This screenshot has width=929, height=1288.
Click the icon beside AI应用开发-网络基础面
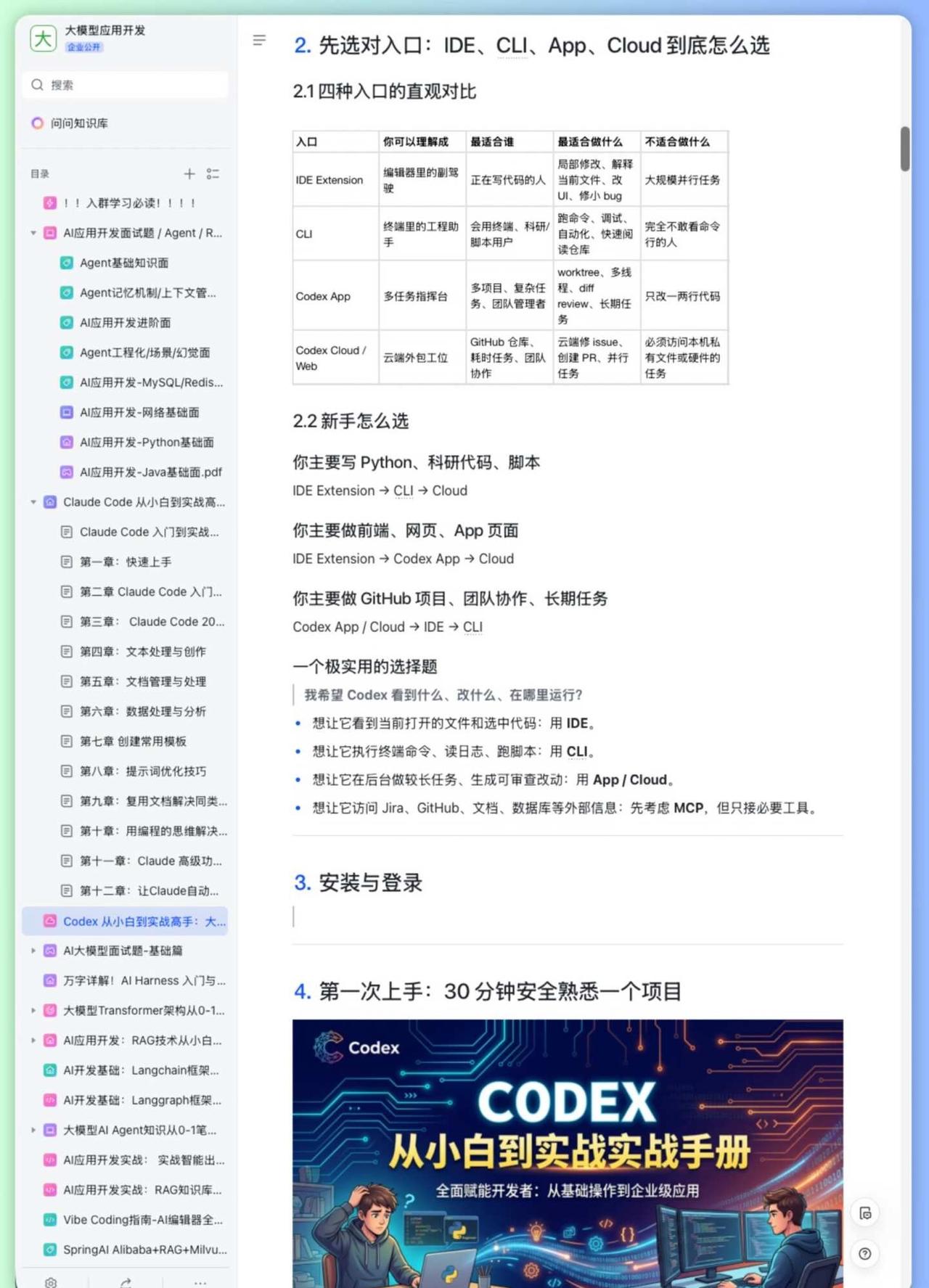click(67, 412)
